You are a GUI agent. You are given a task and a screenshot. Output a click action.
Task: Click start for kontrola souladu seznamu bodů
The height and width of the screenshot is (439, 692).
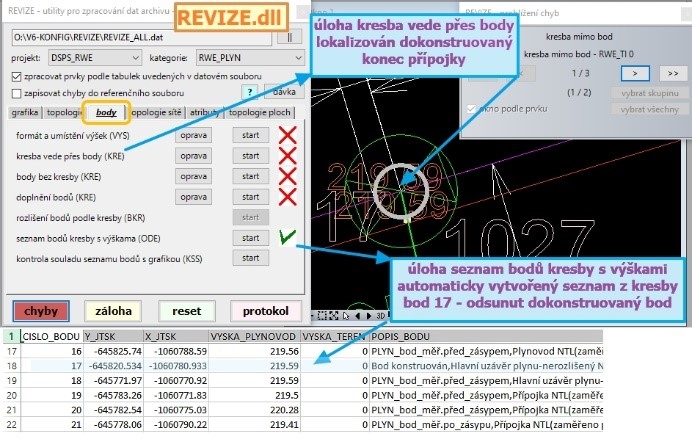(251, 258)
